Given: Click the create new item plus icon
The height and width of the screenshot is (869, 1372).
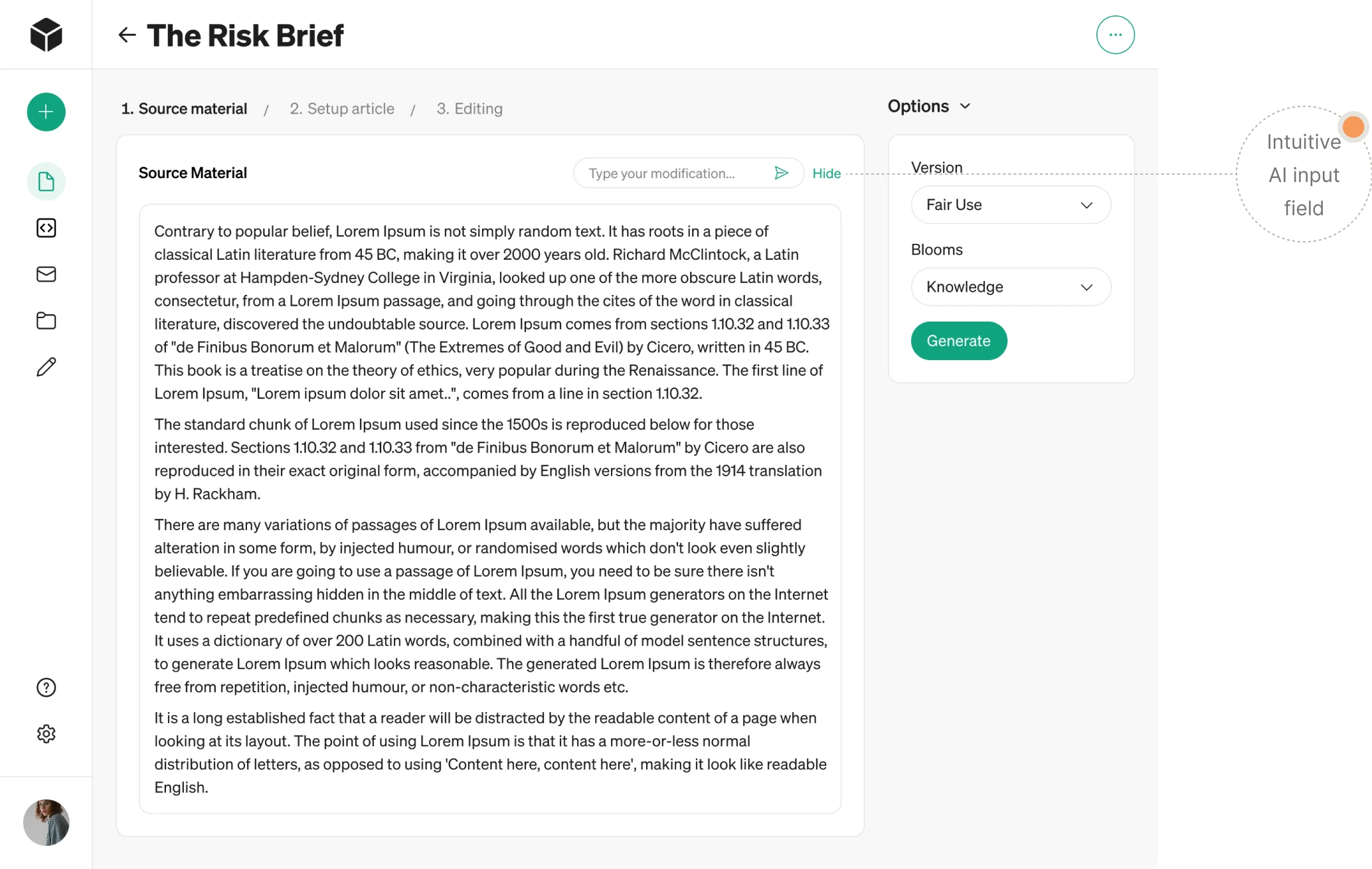Looking at the screenshot, I should pos(45,112).
